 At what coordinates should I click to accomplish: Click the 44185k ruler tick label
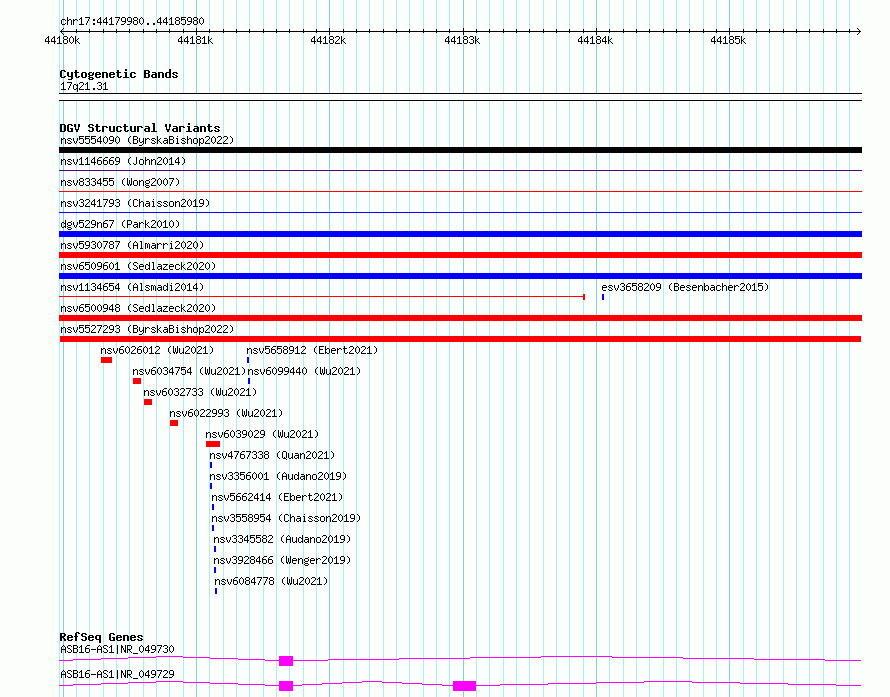[x=728, y=40]
